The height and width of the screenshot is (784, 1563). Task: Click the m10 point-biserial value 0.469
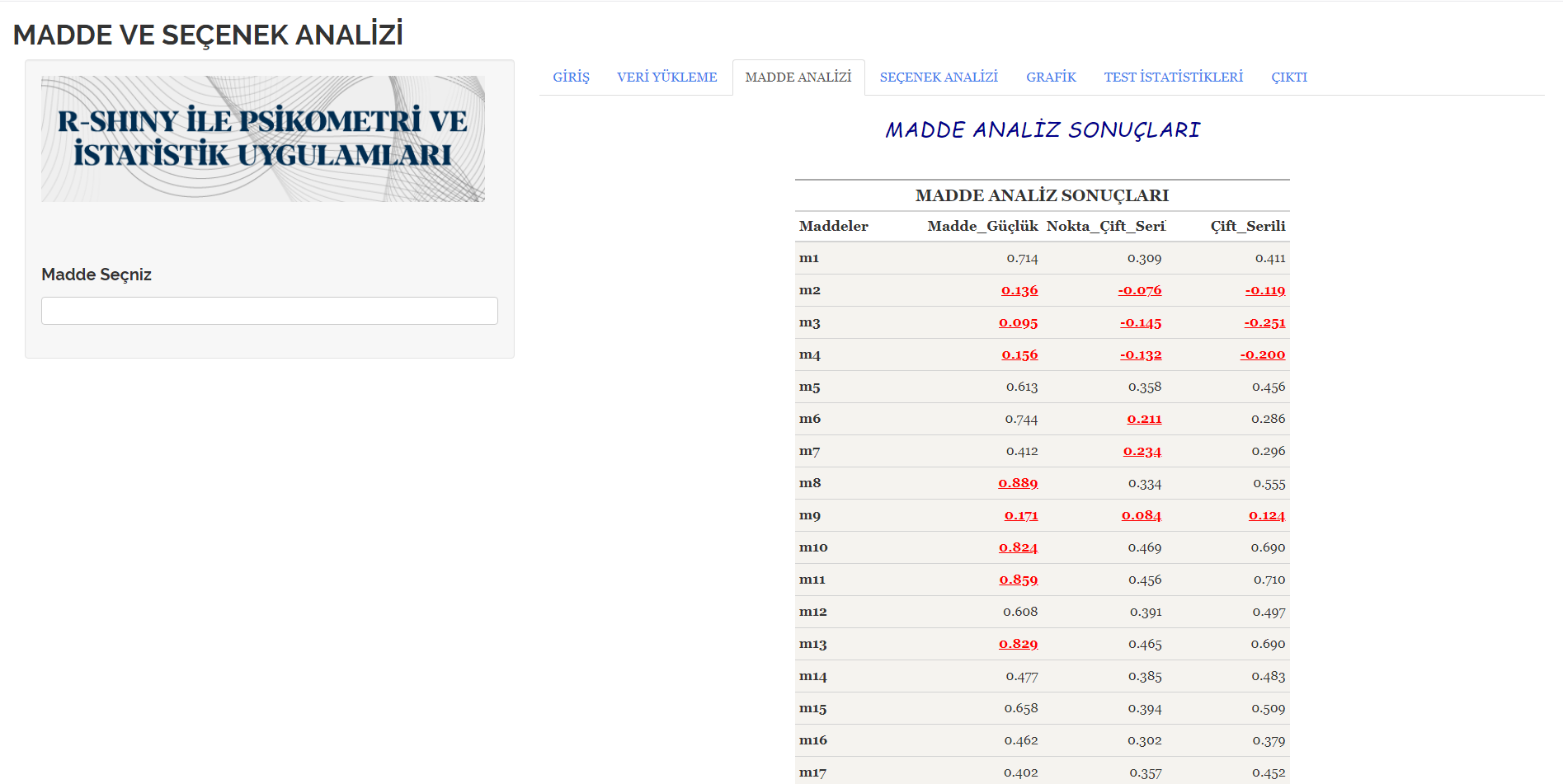[1145, 547]
